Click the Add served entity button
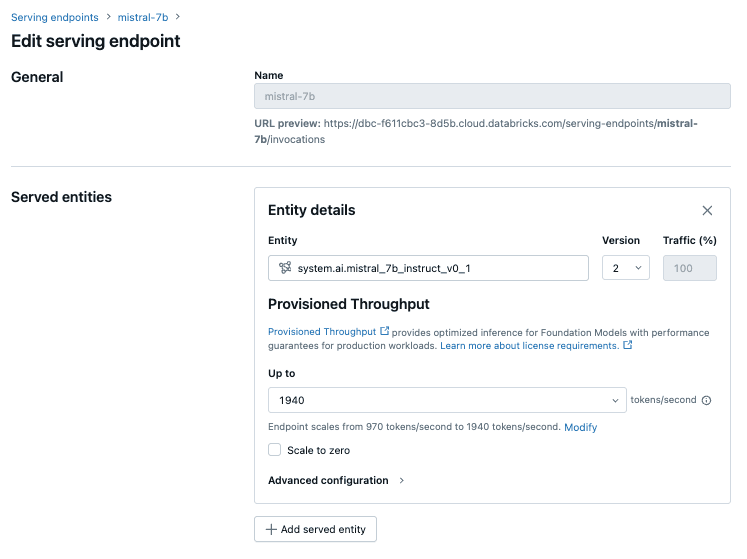Screen dimensions: 747x559 315,529
